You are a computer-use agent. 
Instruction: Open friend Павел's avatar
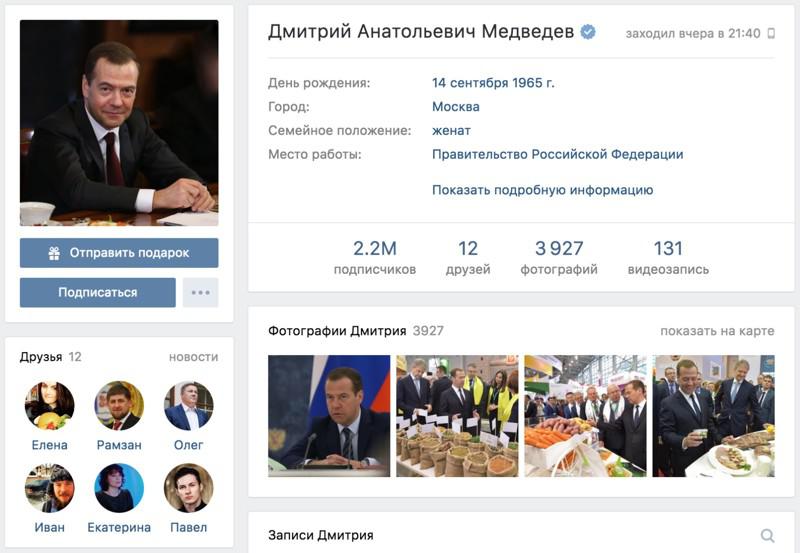pos(188,488)
